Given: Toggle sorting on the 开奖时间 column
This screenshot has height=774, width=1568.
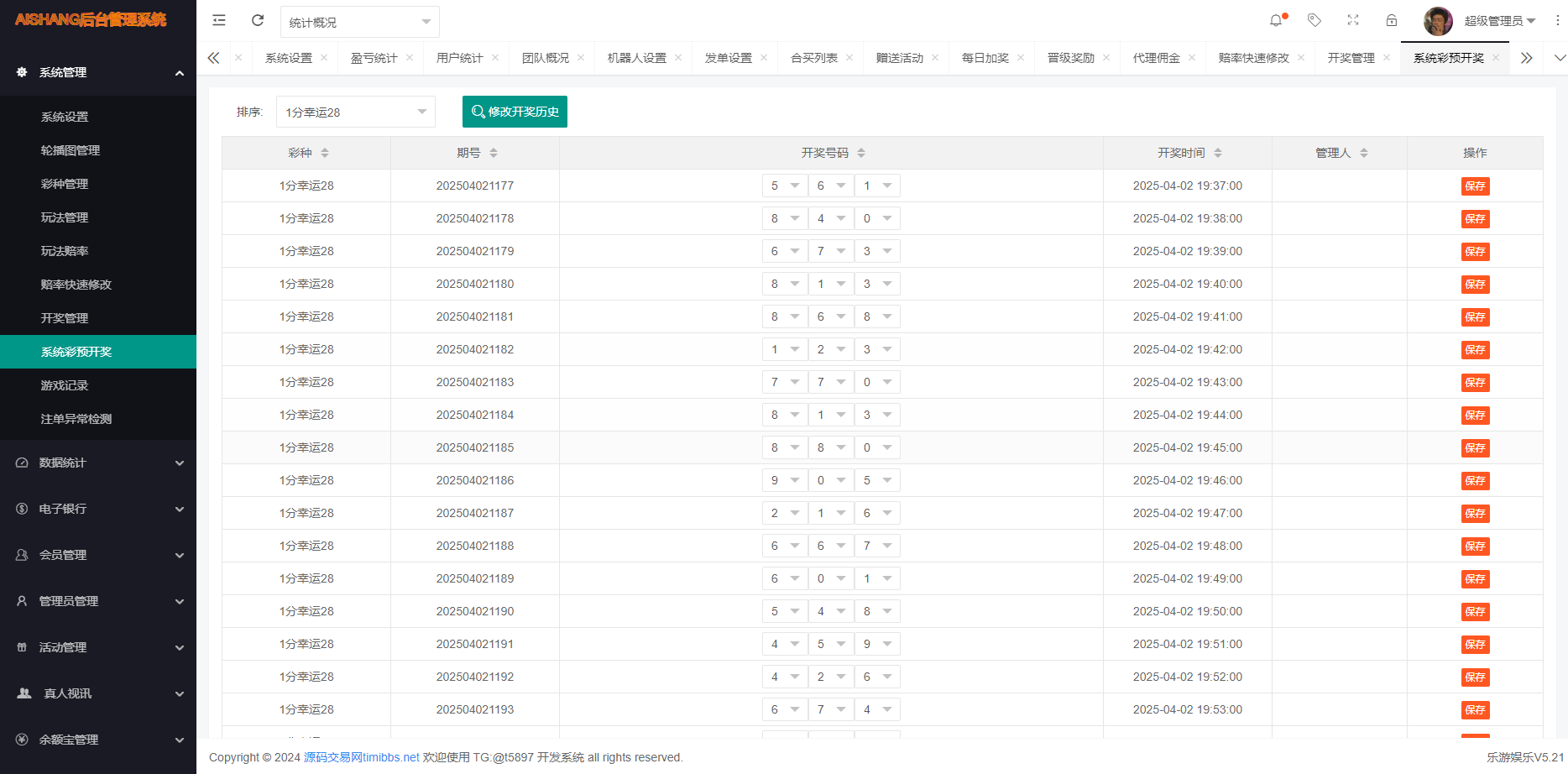Looking at the screenshot, I should [x=1217, y=152].
